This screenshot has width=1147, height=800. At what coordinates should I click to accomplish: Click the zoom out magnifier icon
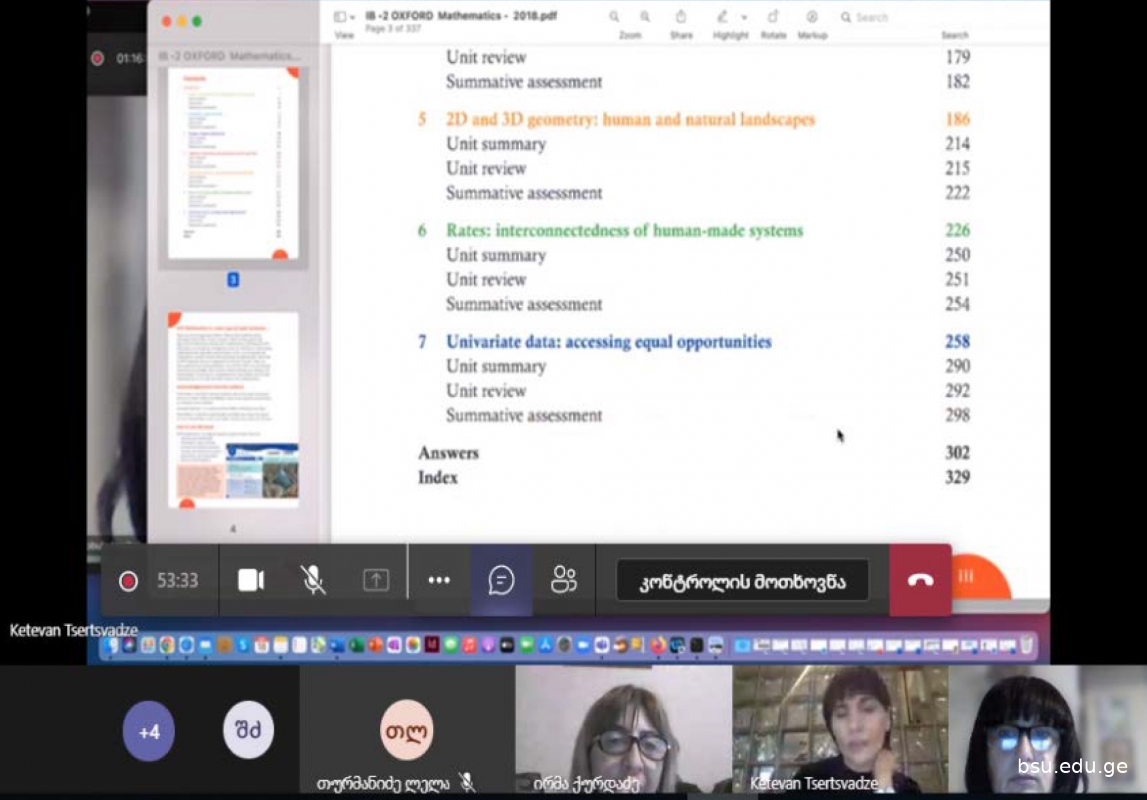[x=614, y=17]
